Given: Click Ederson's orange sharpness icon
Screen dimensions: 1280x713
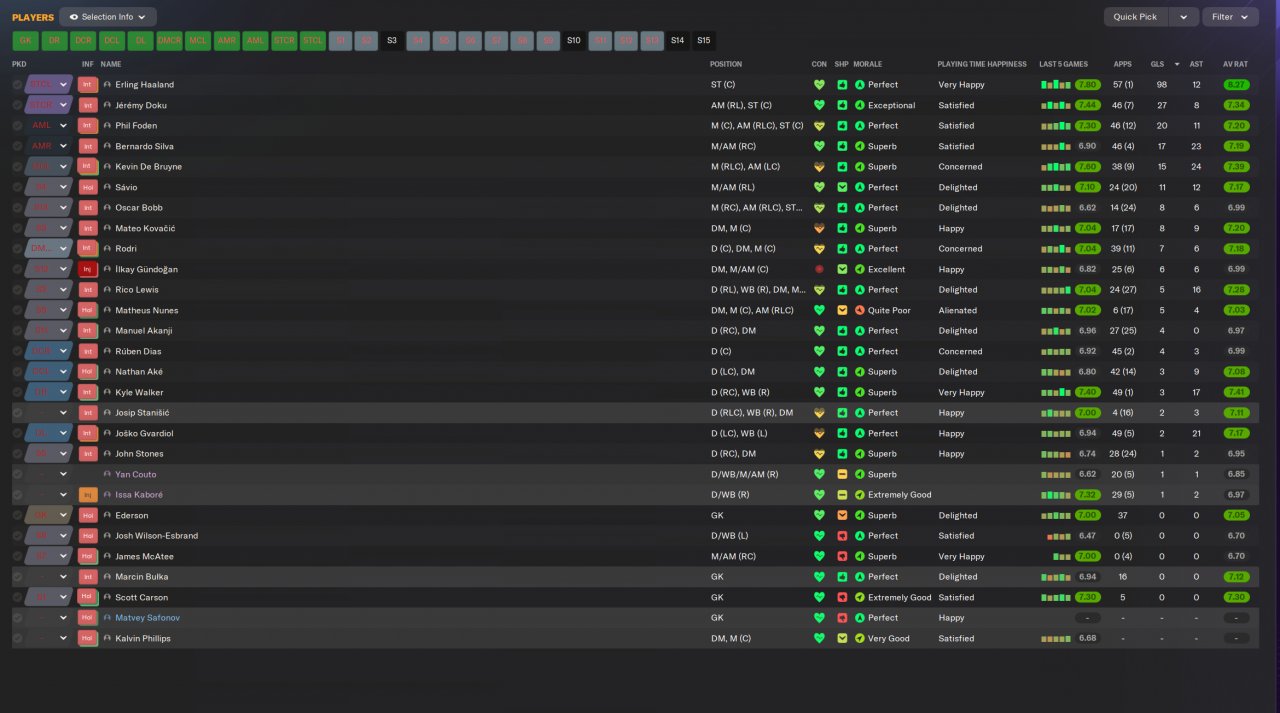Looking at the screenshot, I should coord(842,515).
